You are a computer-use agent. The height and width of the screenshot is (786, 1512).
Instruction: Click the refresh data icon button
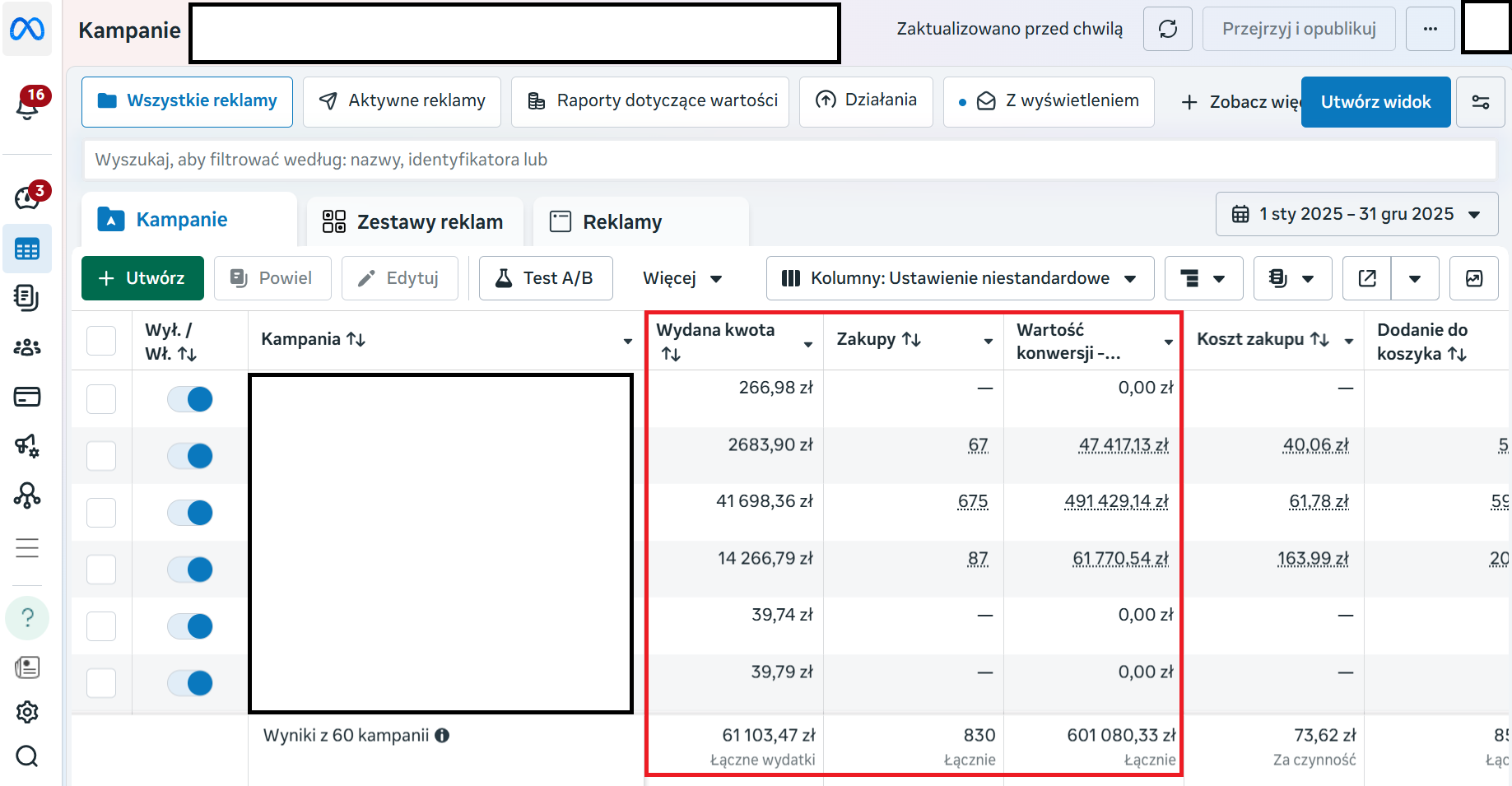point(1168,29)
